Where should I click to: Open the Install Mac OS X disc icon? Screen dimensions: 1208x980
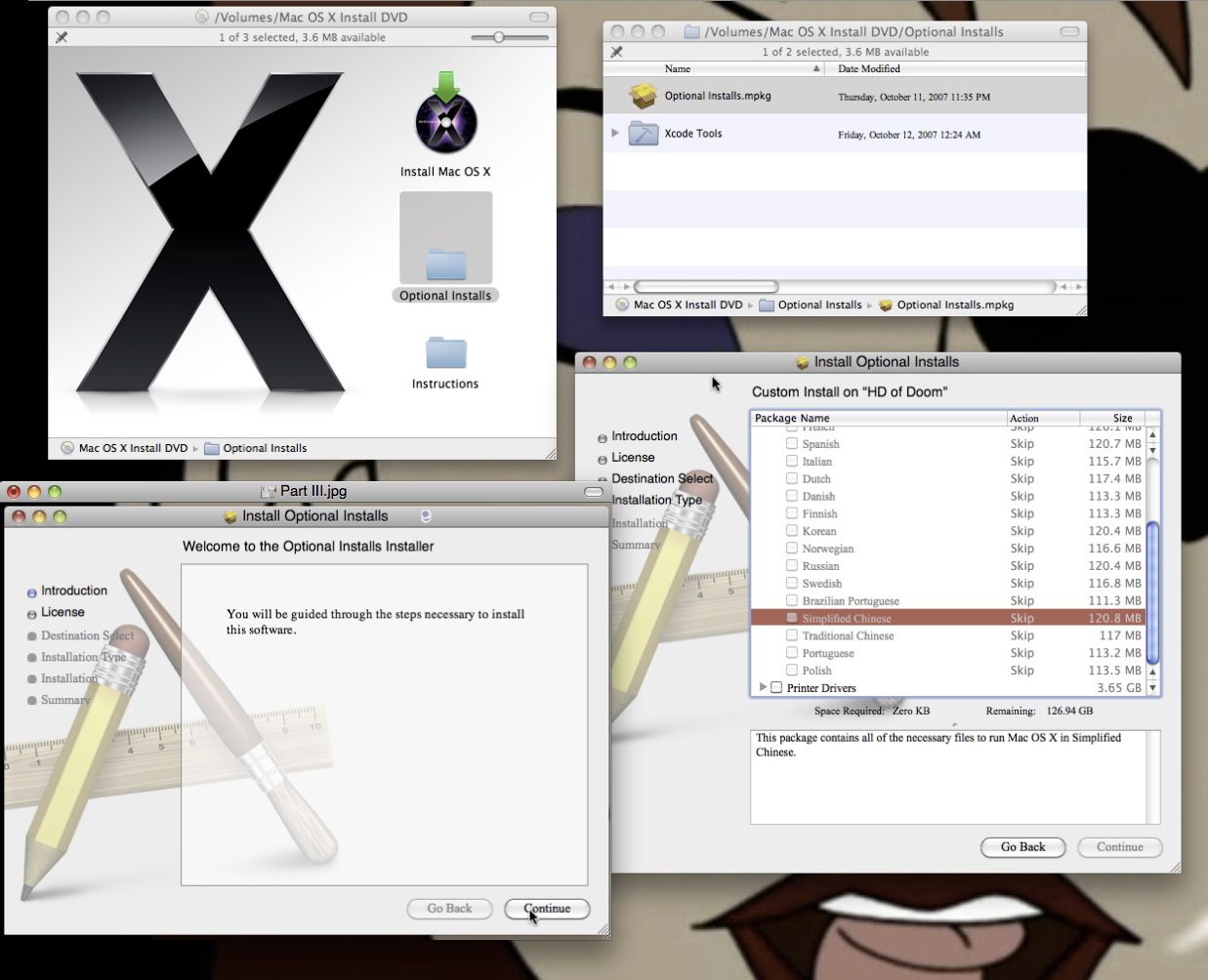click(445, 115)
